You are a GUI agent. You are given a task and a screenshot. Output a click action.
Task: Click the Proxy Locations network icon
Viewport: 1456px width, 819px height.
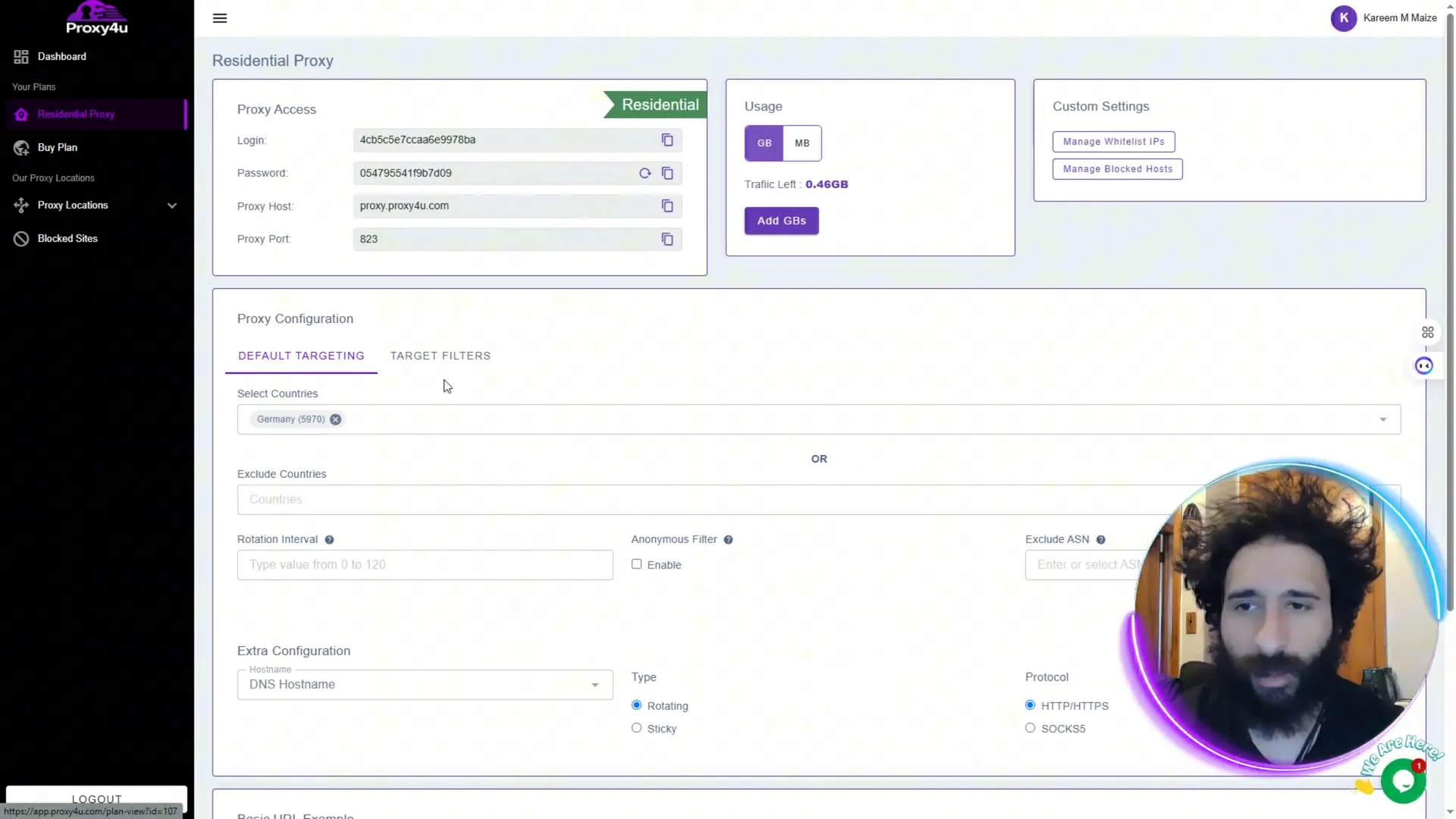pyautogui.click(x=21, y=206)
